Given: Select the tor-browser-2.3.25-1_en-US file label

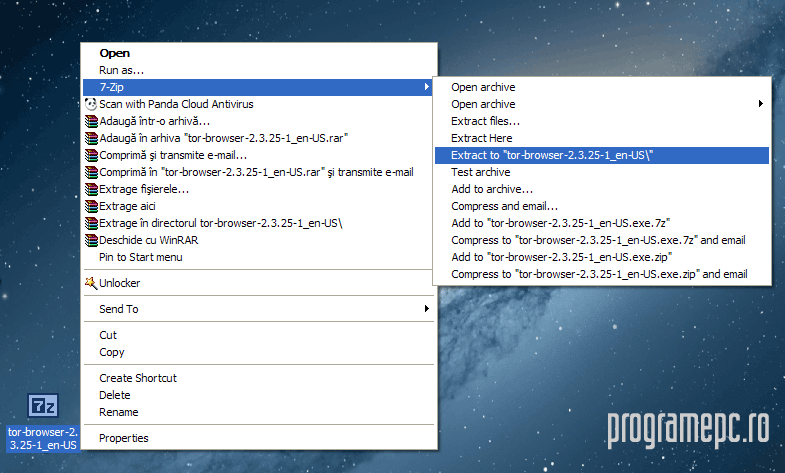Looking at the screenshot, I should [x=43, y=438].
